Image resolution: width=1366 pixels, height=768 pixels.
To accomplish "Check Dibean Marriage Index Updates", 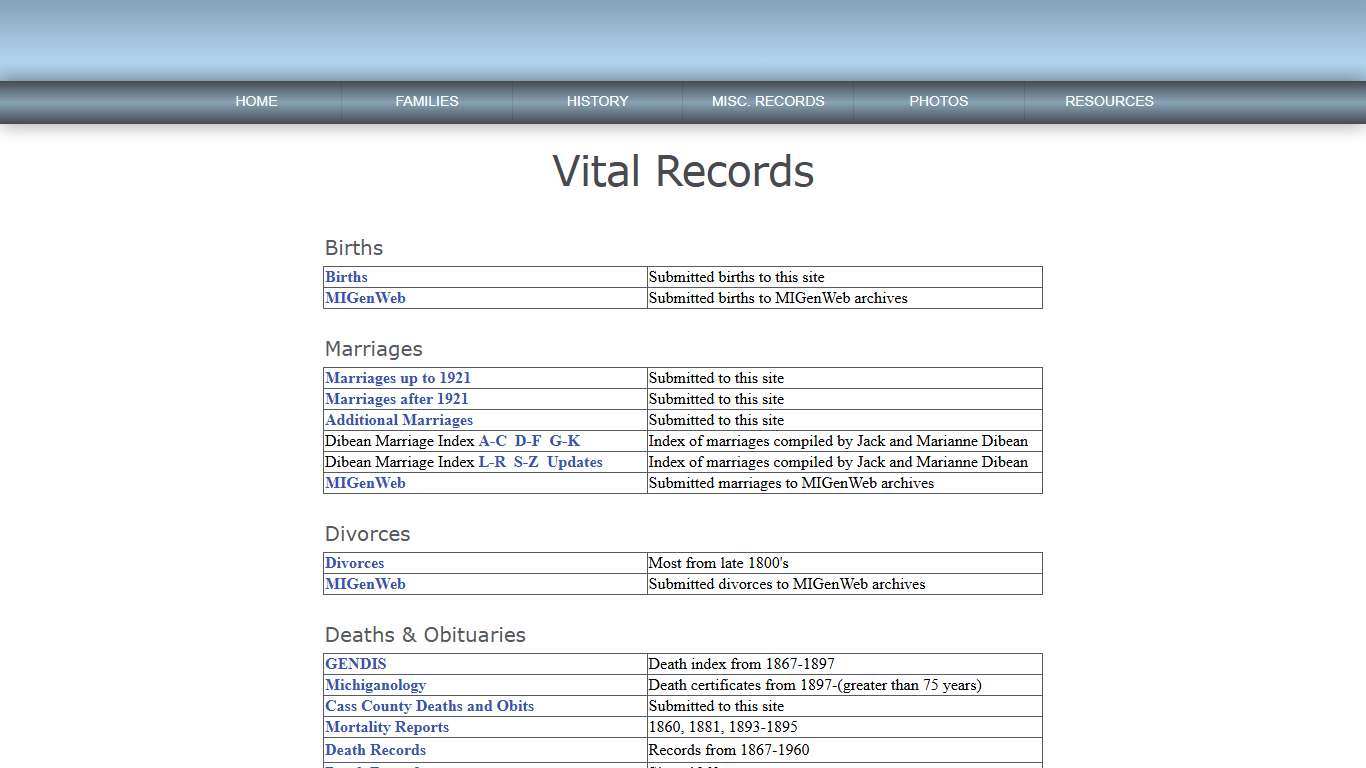I will (x=575, y=462).
